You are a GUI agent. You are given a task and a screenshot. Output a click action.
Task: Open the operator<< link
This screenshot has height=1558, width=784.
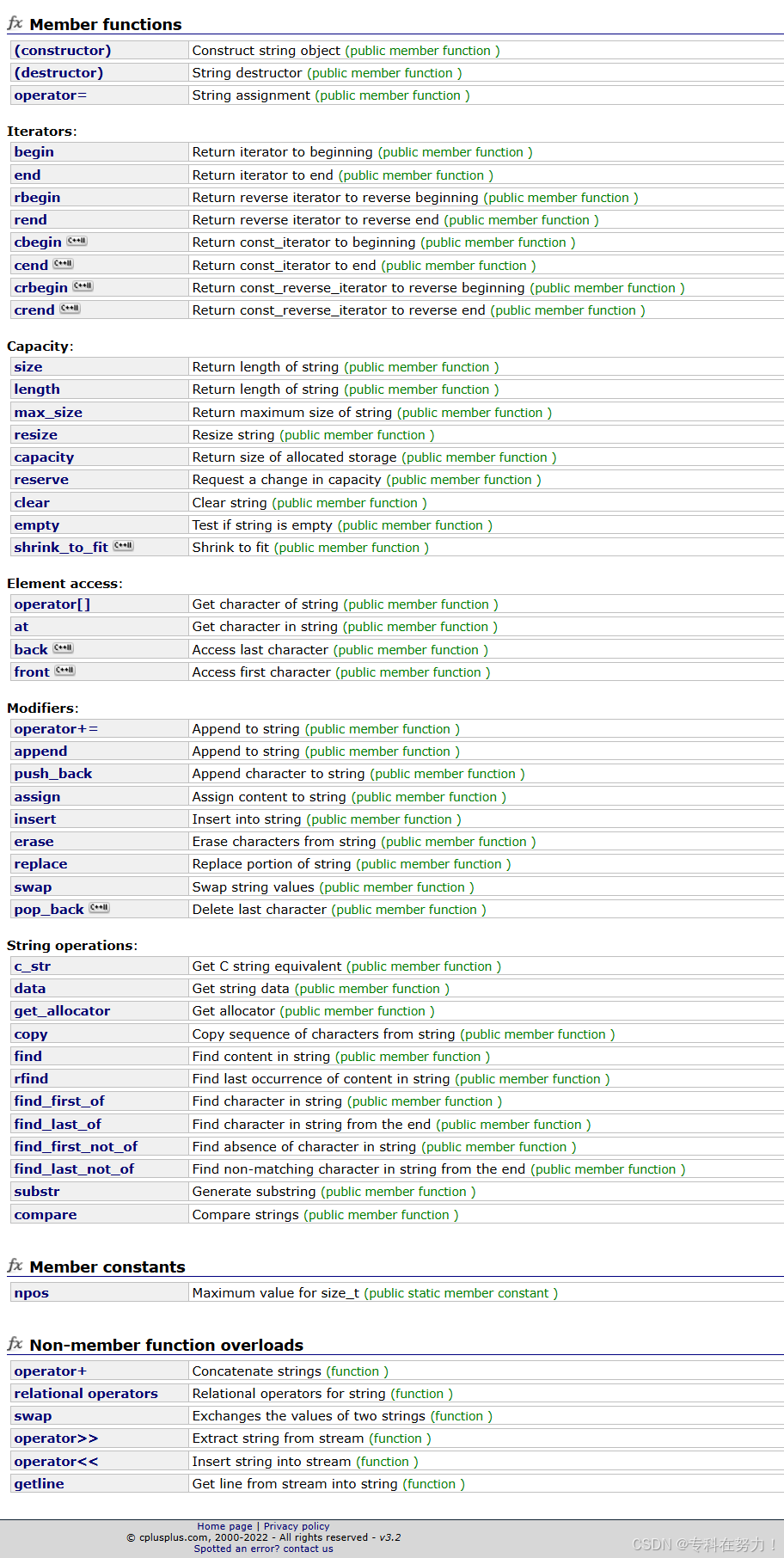56,1462
